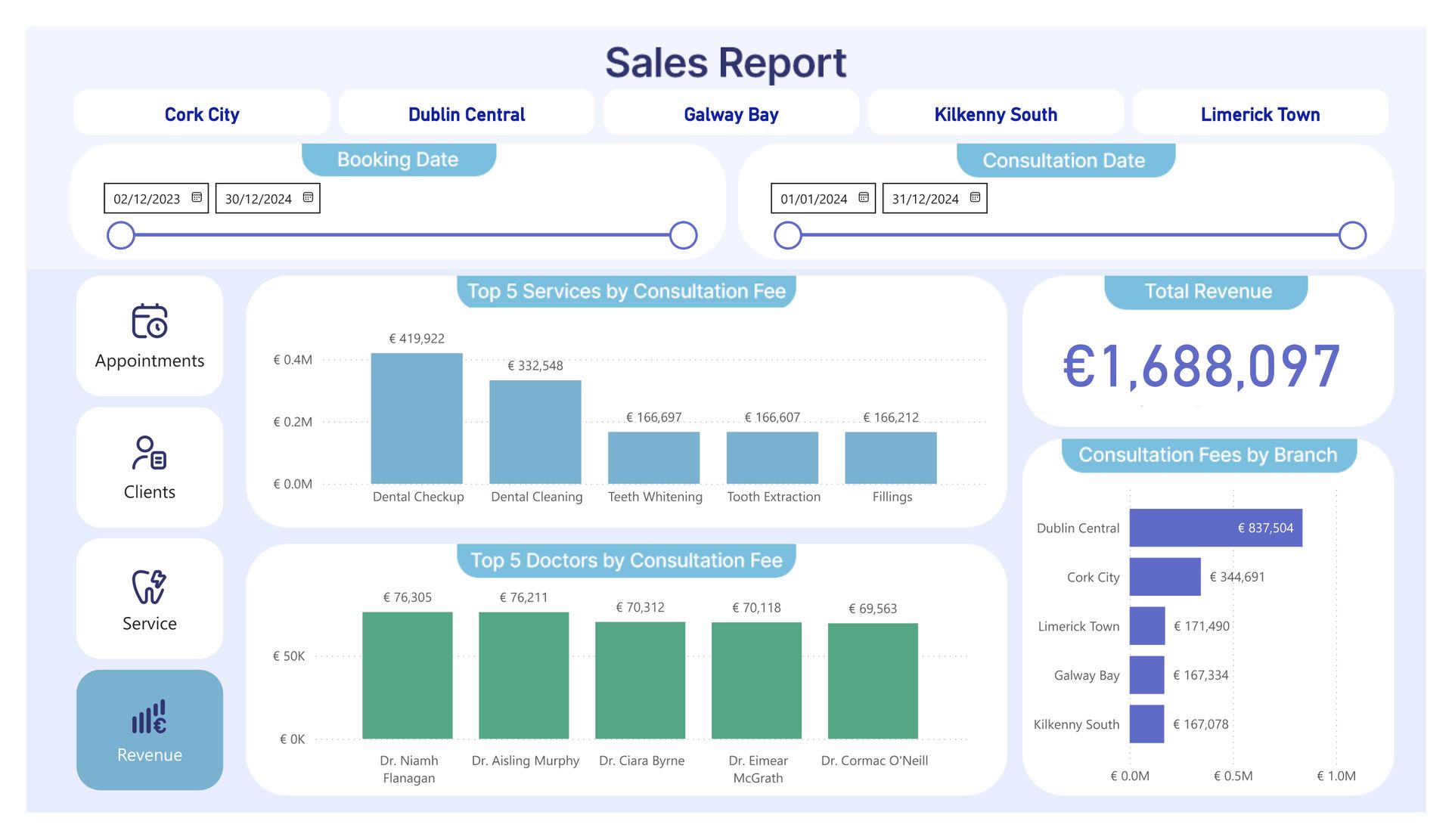The image size is (1452, 840).
Task: Open calendar picker for 01/01/2024 consultation start
Action: (x=864, y=198)
